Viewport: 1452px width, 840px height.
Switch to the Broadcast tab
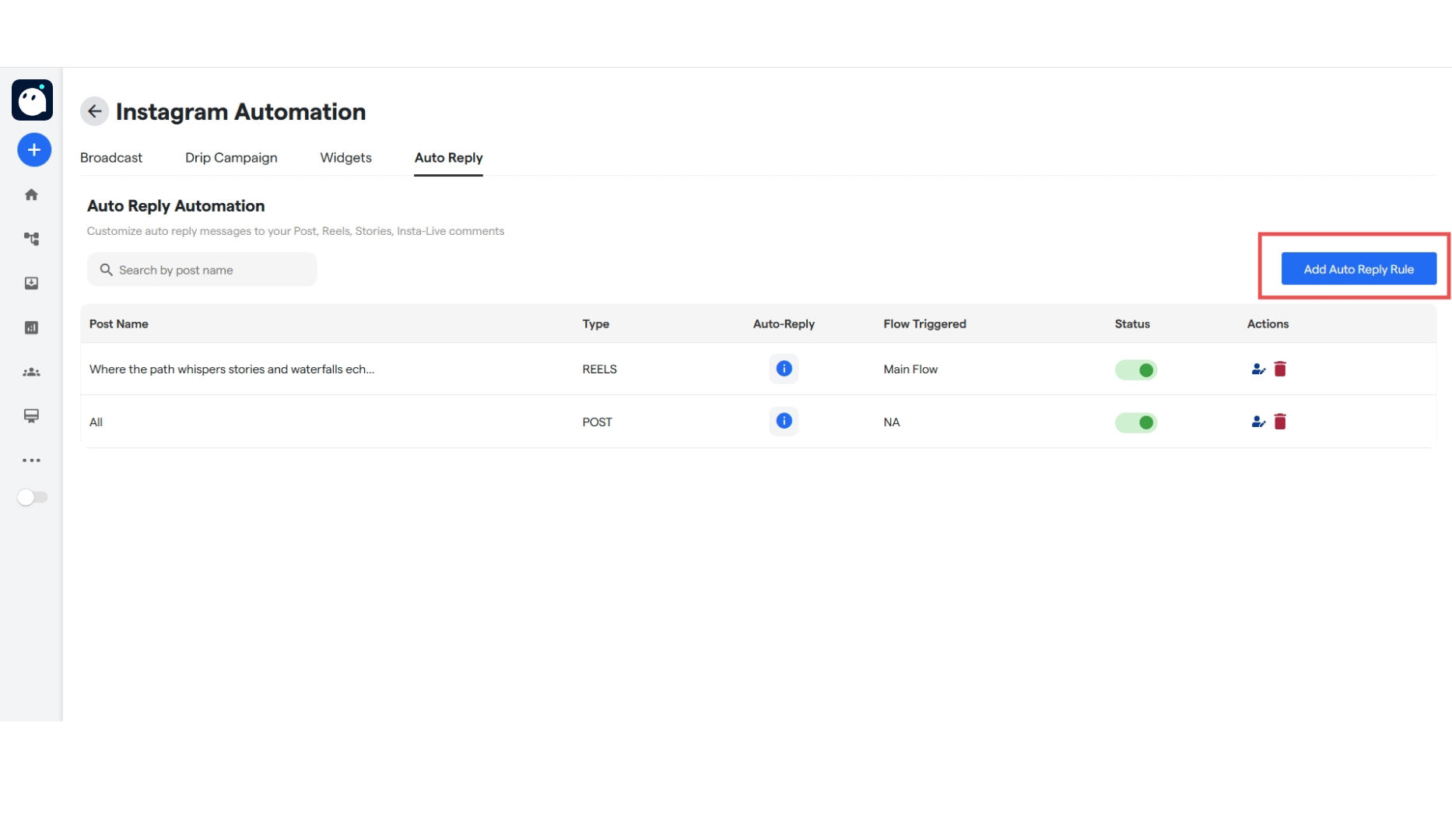(111, 158)
